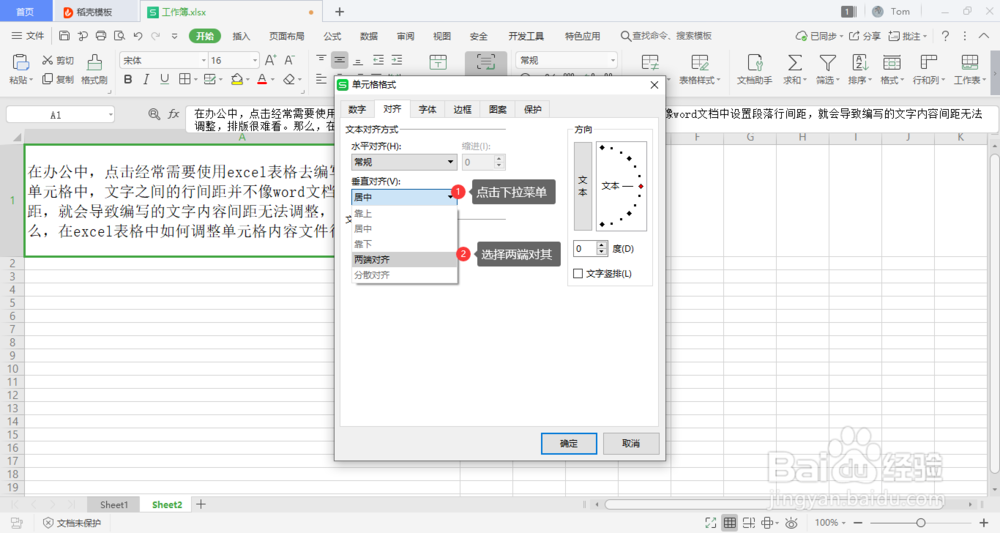
Task: Click the zoom slider handle
Action: coord(920,523)
